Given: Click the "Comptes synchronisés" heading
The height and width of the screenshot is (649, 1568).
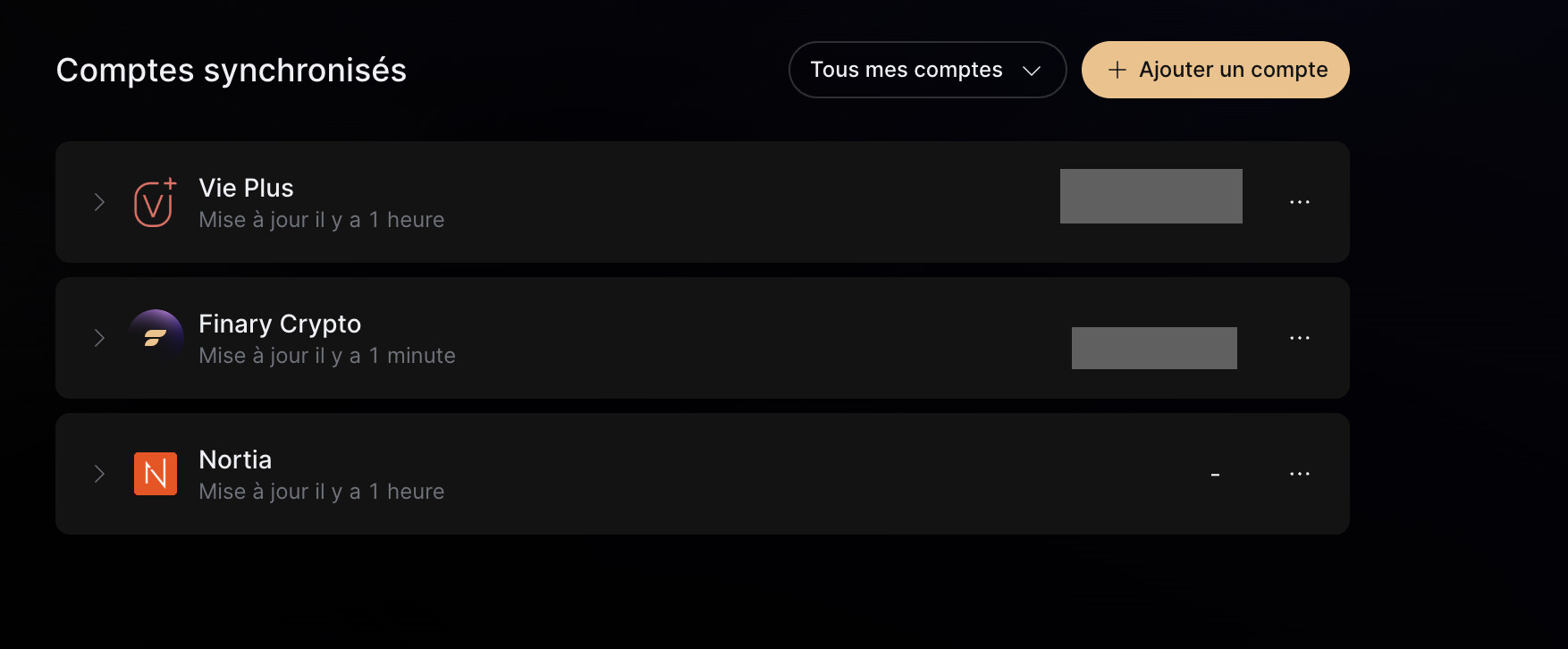Looking at the screenshot, I should [232, 70].
